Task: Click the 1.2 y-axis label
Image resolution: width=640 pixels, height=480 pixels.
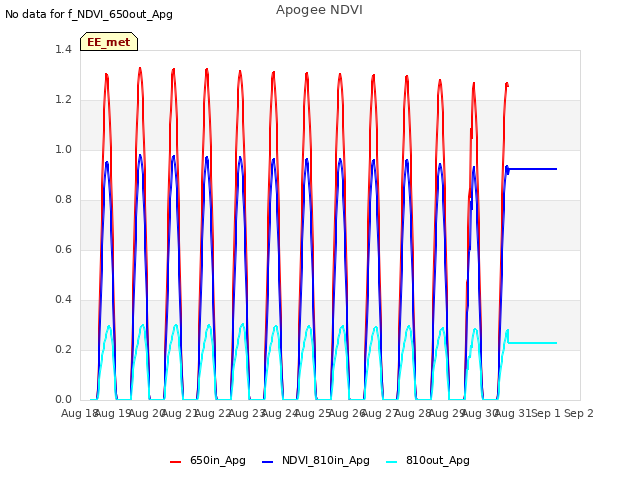Action: click(63, 100)
